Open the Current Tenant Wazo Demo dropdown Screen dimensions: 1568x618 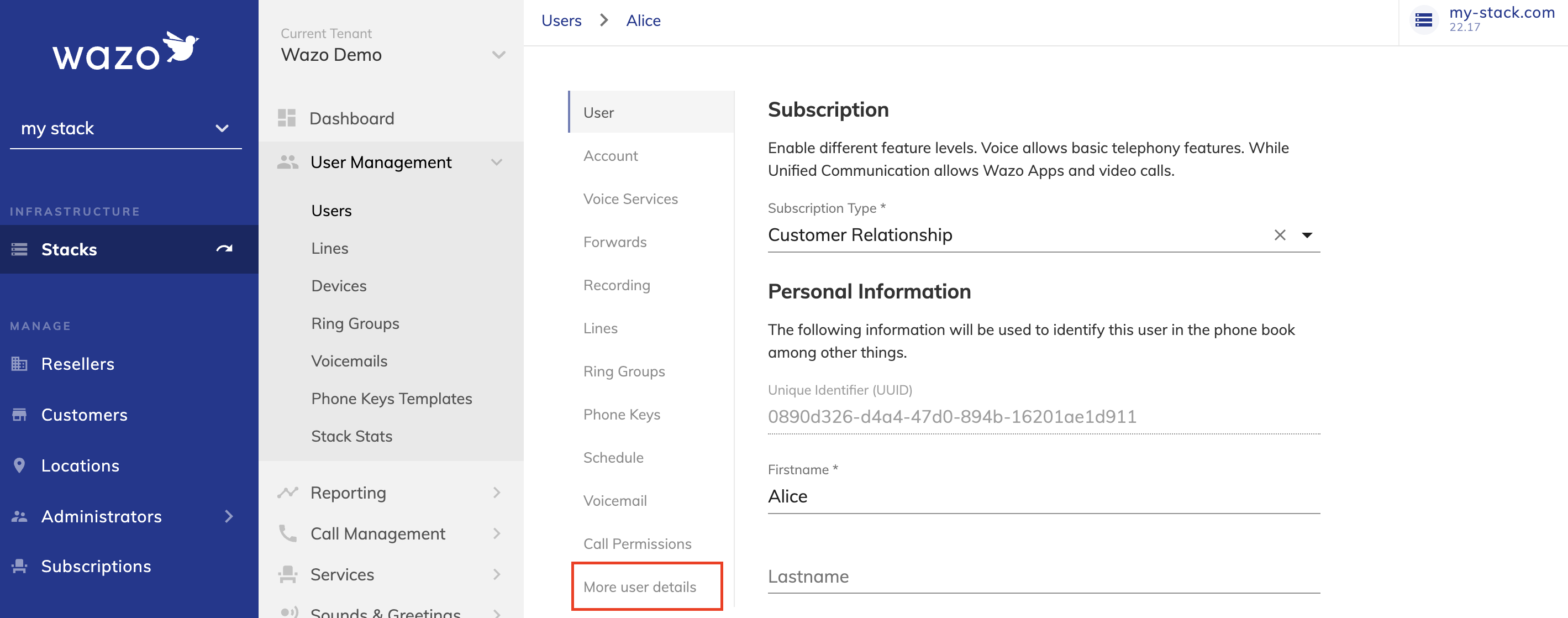coord(499,55)
